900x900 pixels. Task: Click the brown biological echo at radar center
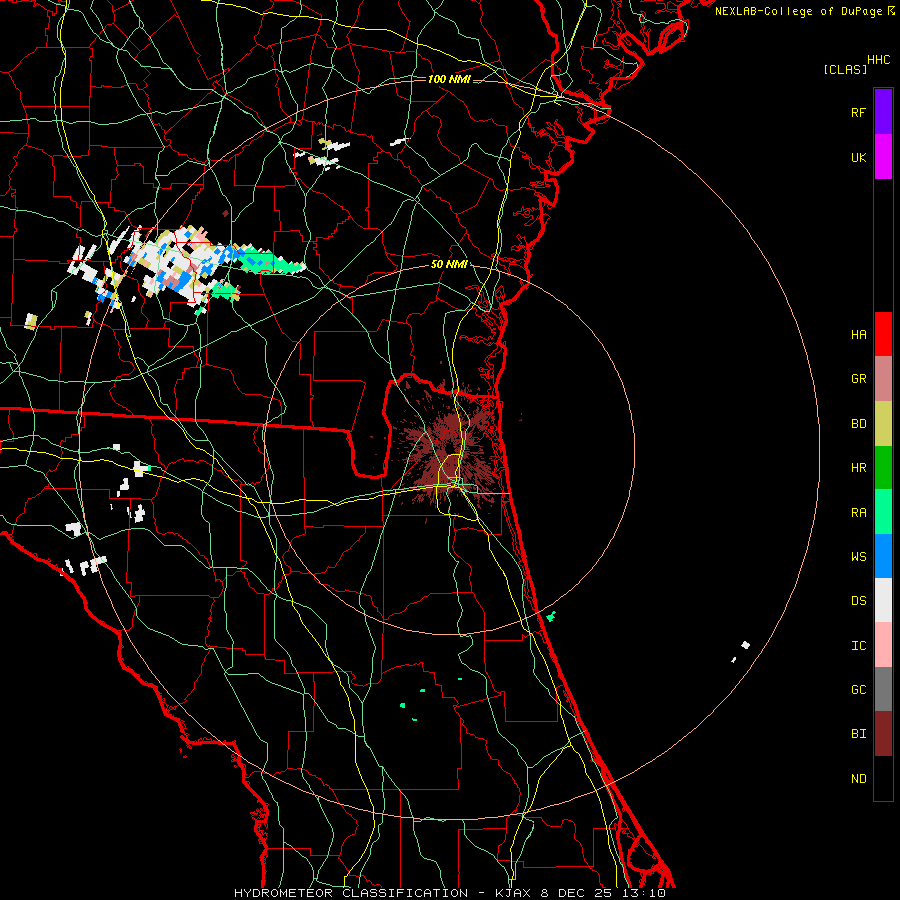click(449, 445)
